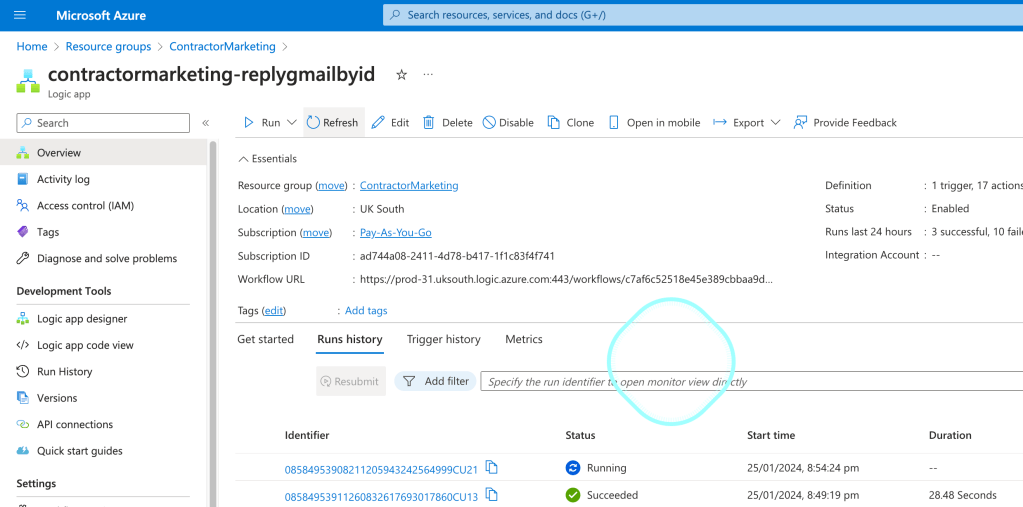Collapse the Essentials section
The height and width of the screenshot is (507, 1023).
(x=267, y=159)
